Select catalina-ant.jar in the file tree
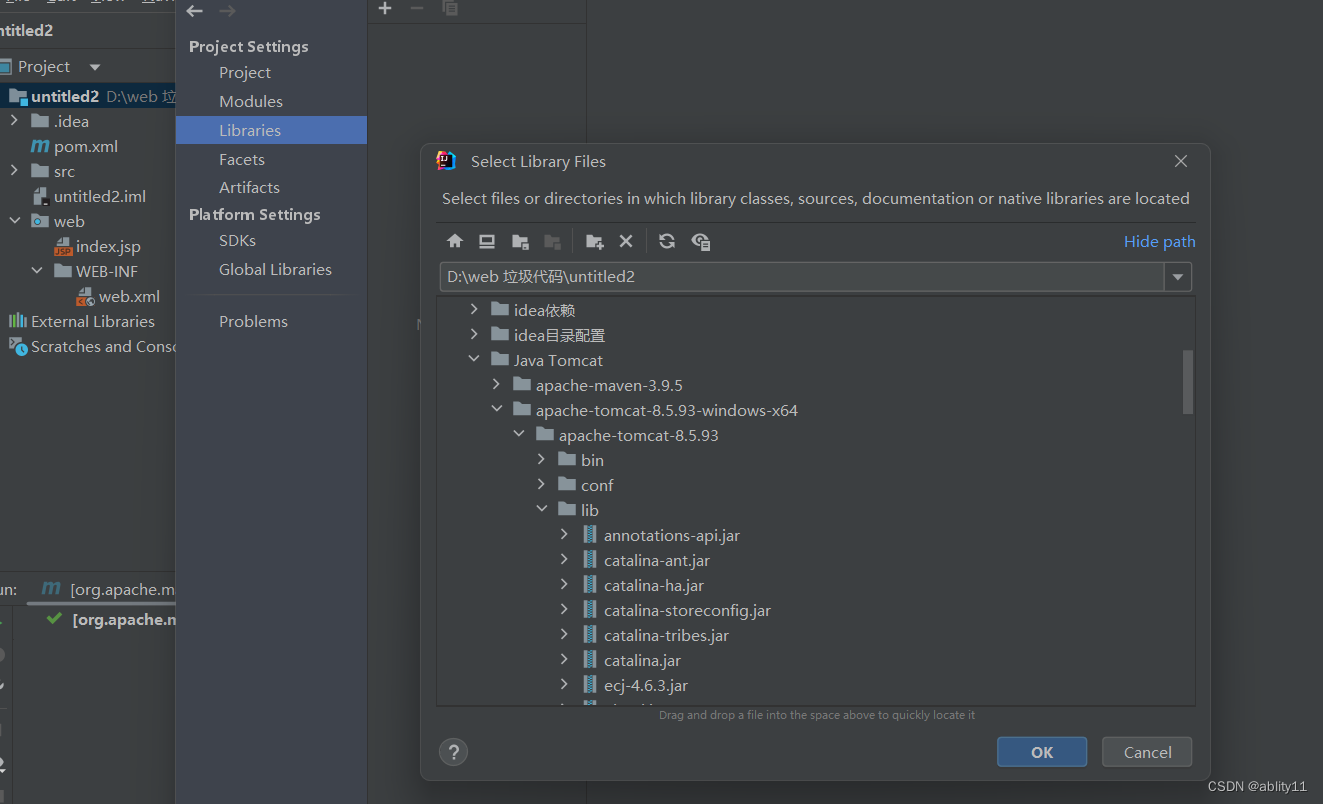 (x=656, y=560)
